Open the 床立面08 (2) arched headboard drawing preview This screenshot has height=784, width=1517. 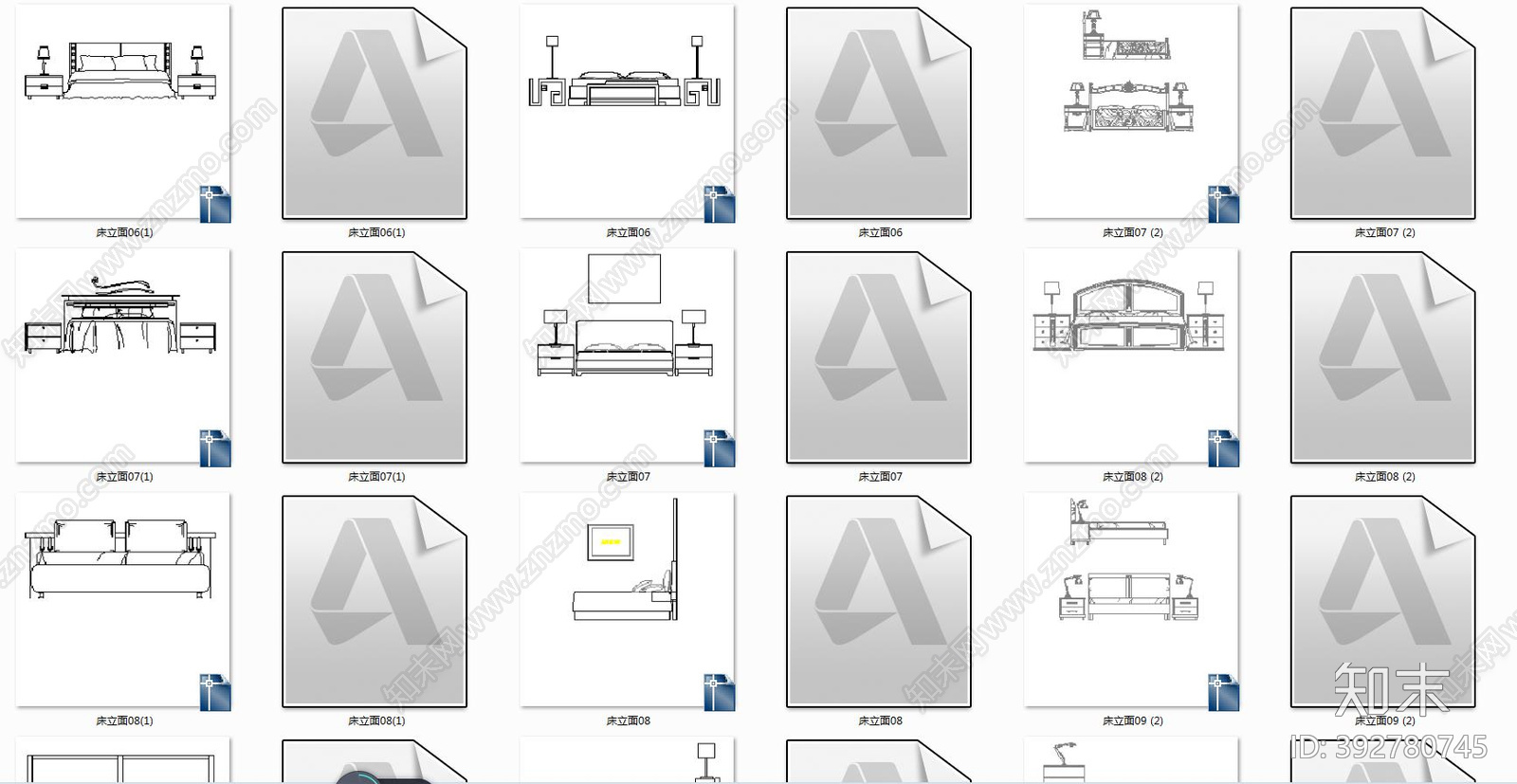coord(1131,356)
